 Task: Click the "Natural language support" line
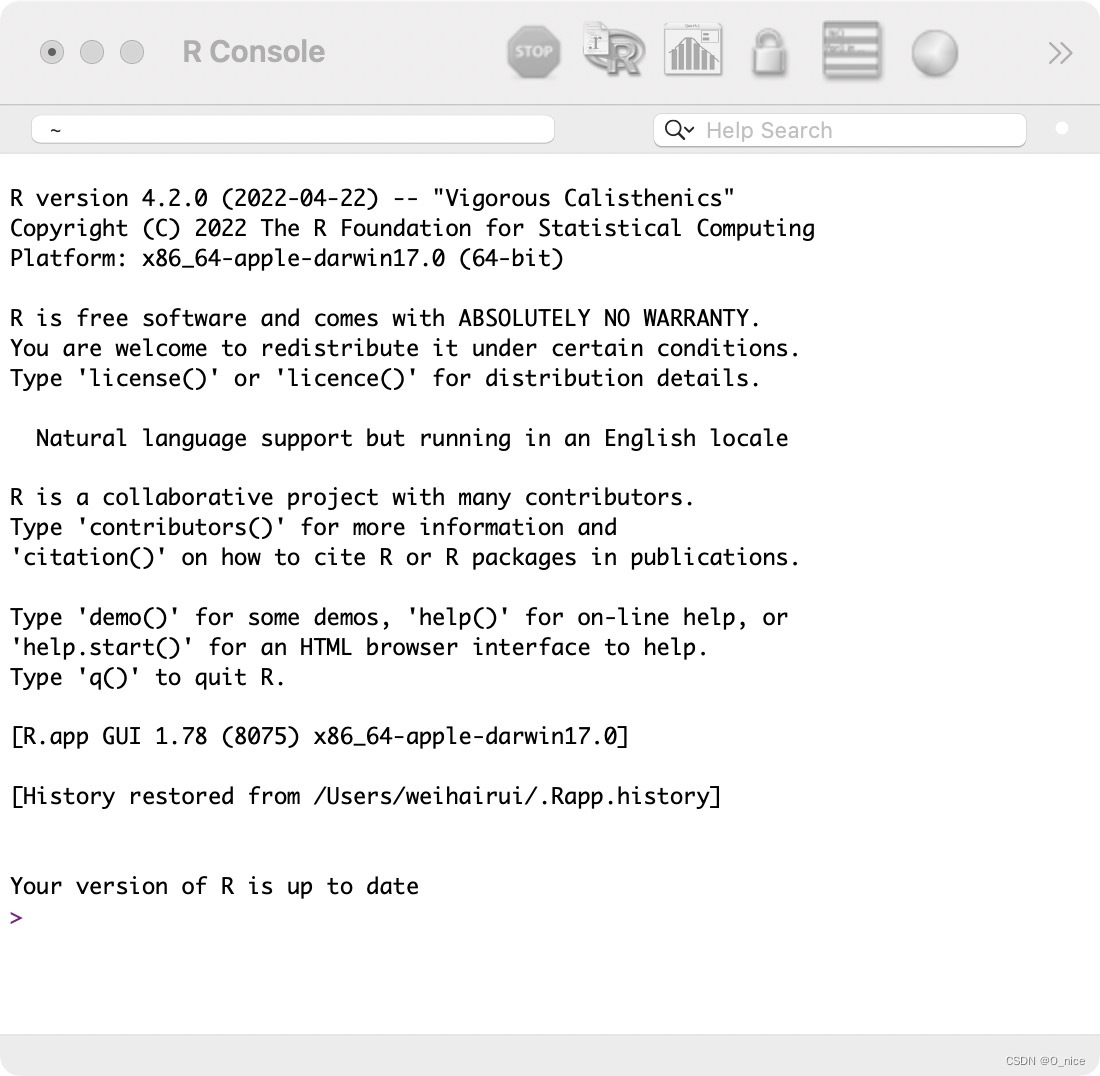(x=412, y=438)
